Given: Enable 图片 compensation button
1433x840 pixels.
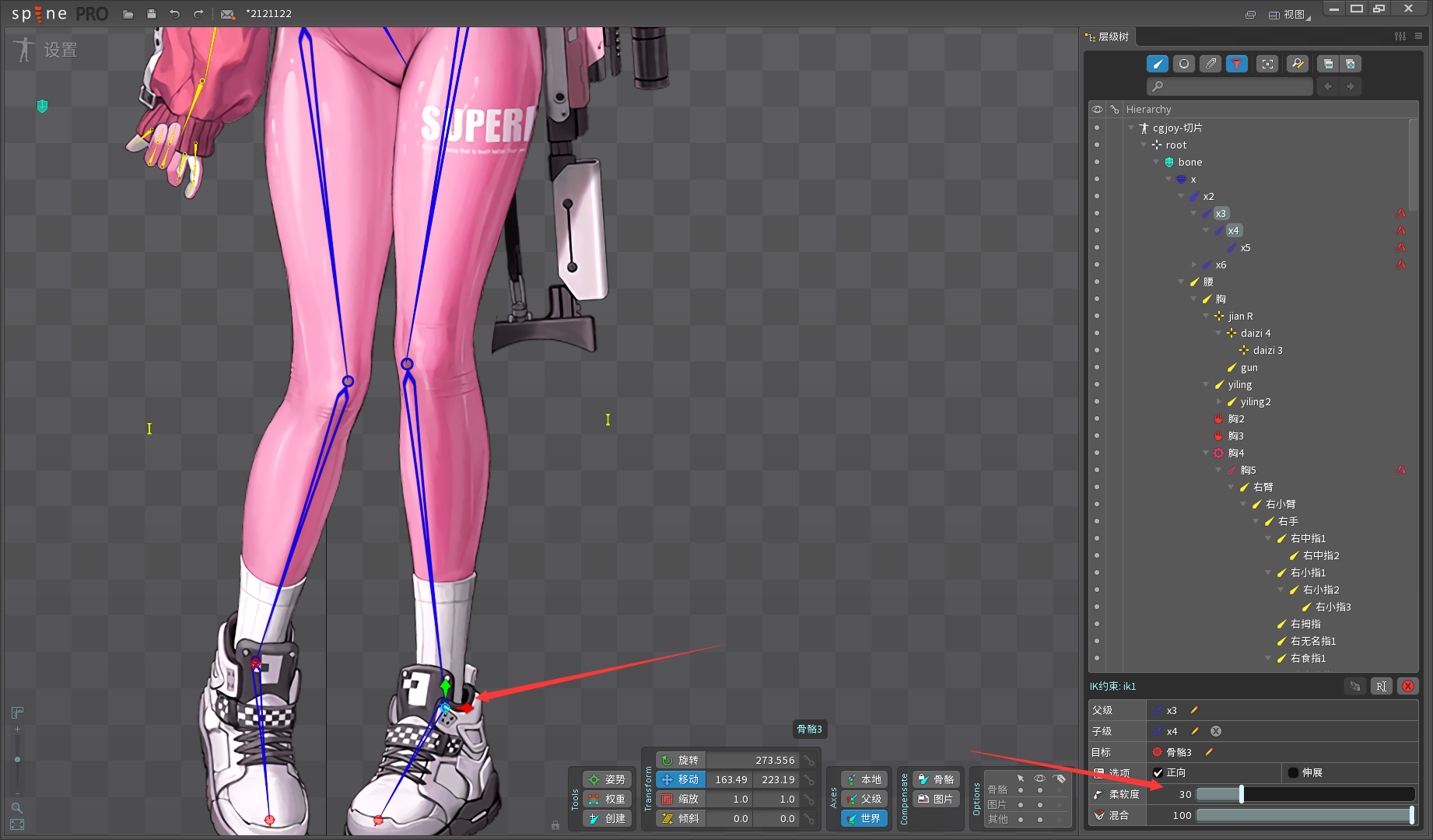Looking at the screenshot, I should (936, 799).
